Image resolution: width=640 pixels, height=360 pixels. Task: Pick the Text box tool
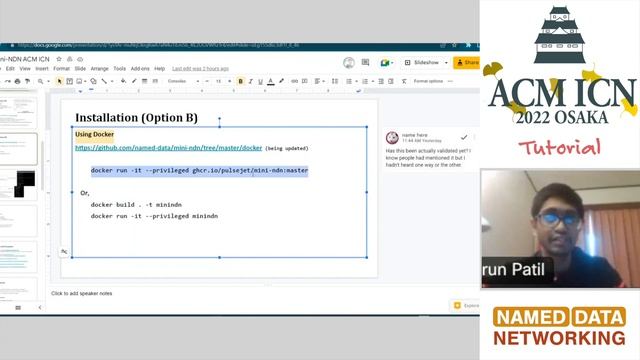click(x=69, y=81)
